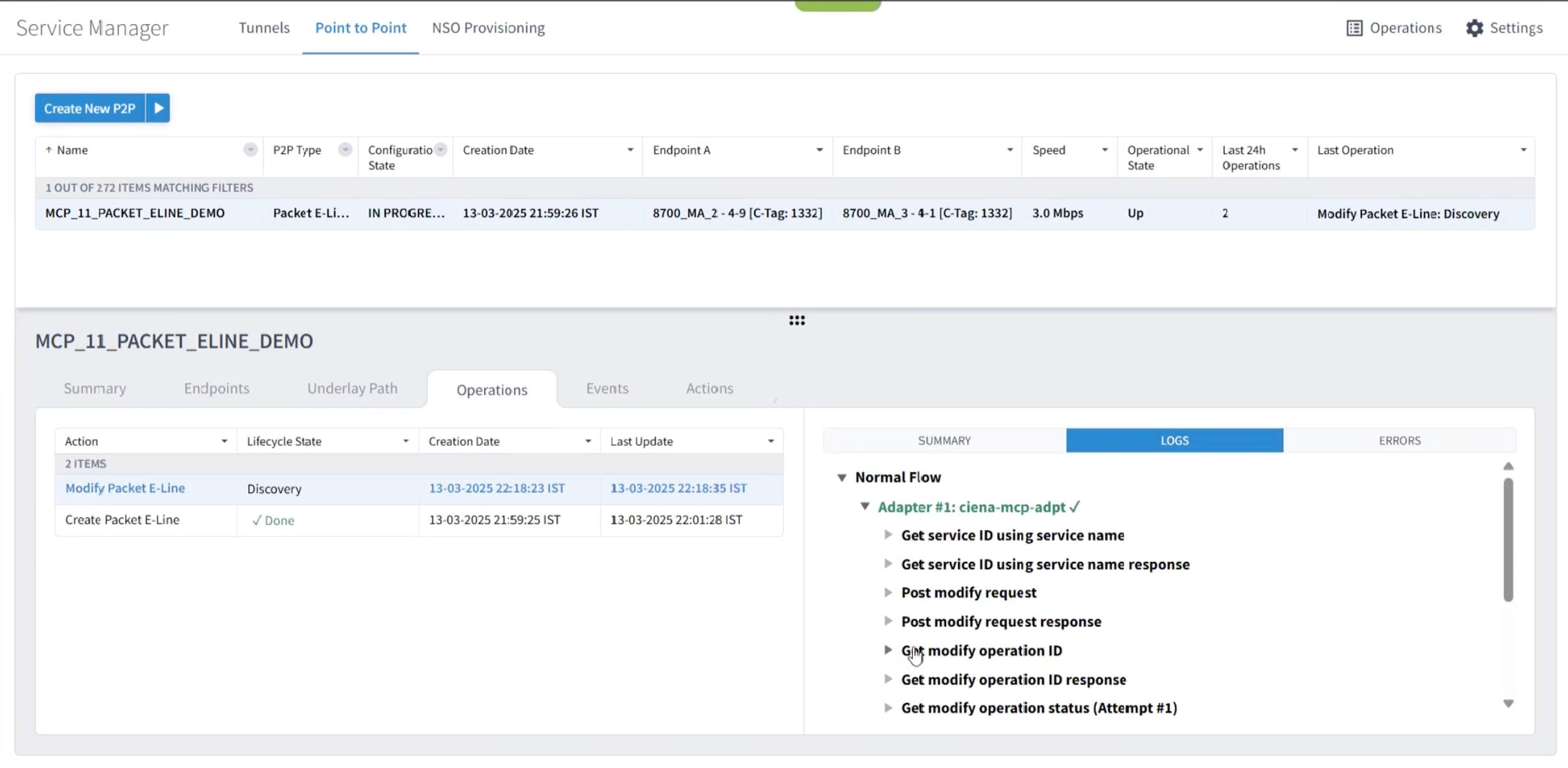This screenshot has width=1568, height=768.
Task: Click IN PROGRE... configuration state cell
Action: [406, 214]
